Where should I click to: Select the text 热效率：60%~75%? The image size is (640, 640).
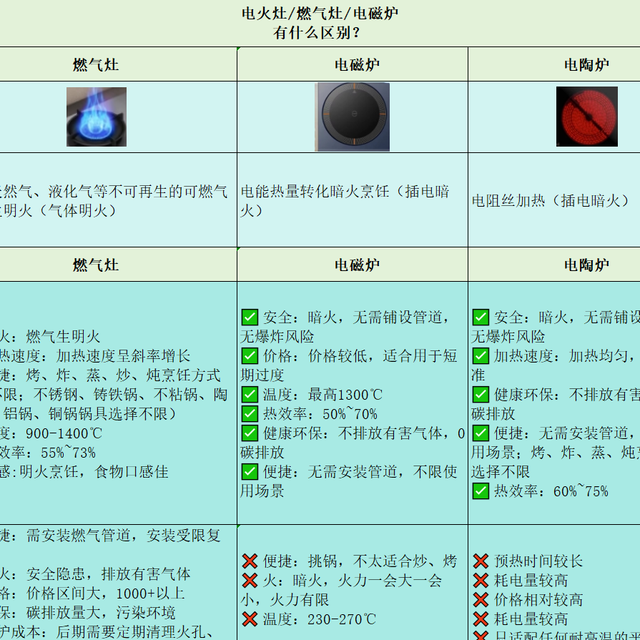(551, 491)
